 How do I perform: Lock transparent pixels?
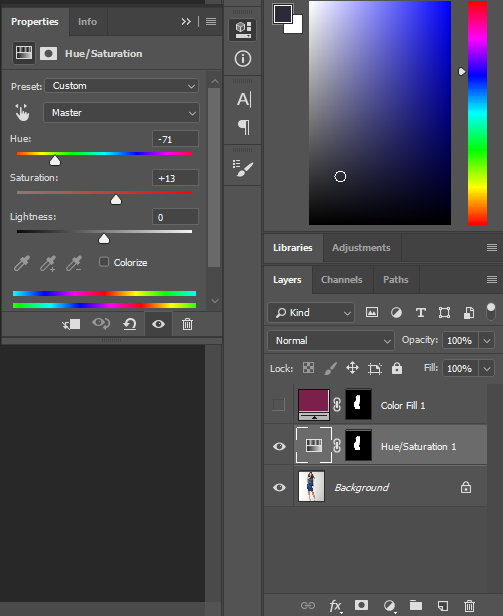tap(308, 368)
